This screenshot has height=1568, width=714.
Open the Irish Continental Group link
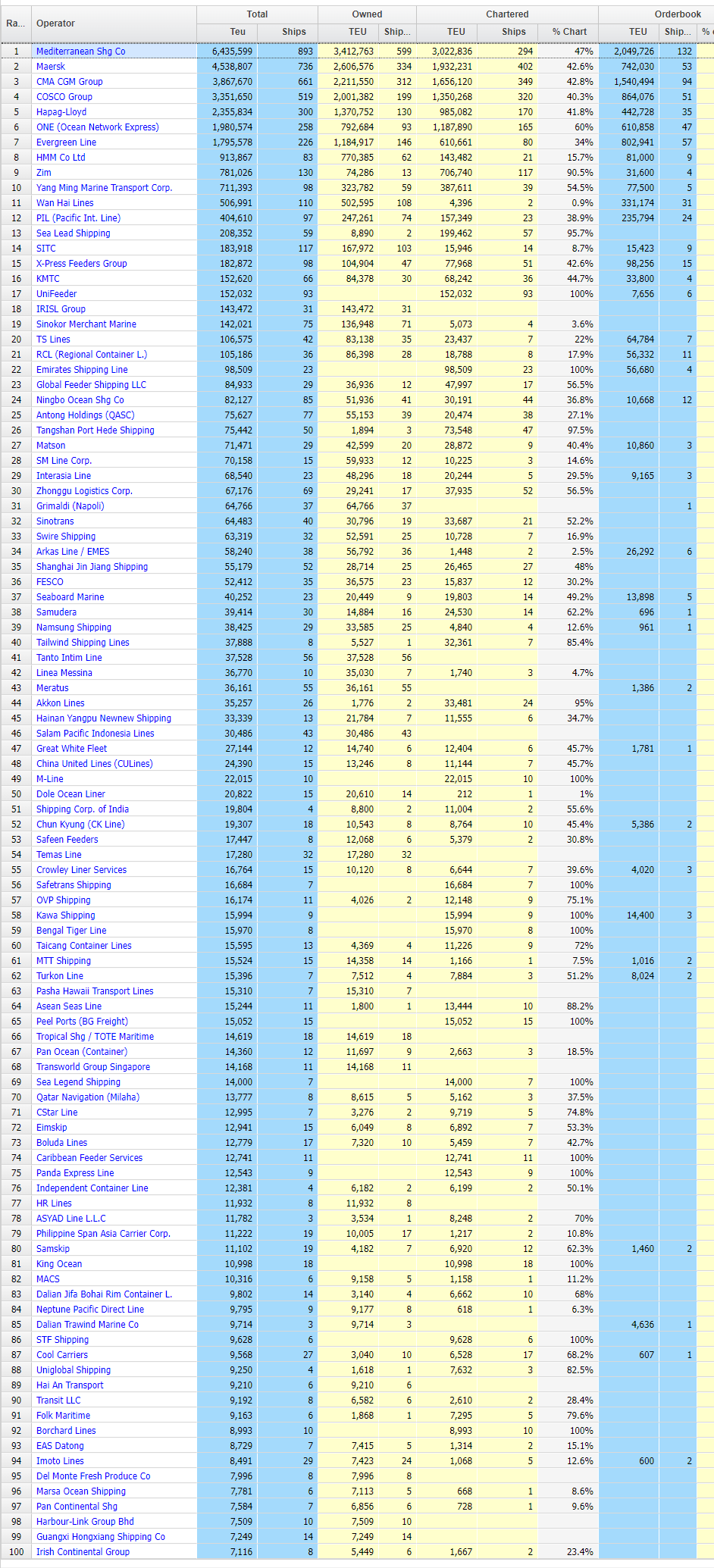83,1552
